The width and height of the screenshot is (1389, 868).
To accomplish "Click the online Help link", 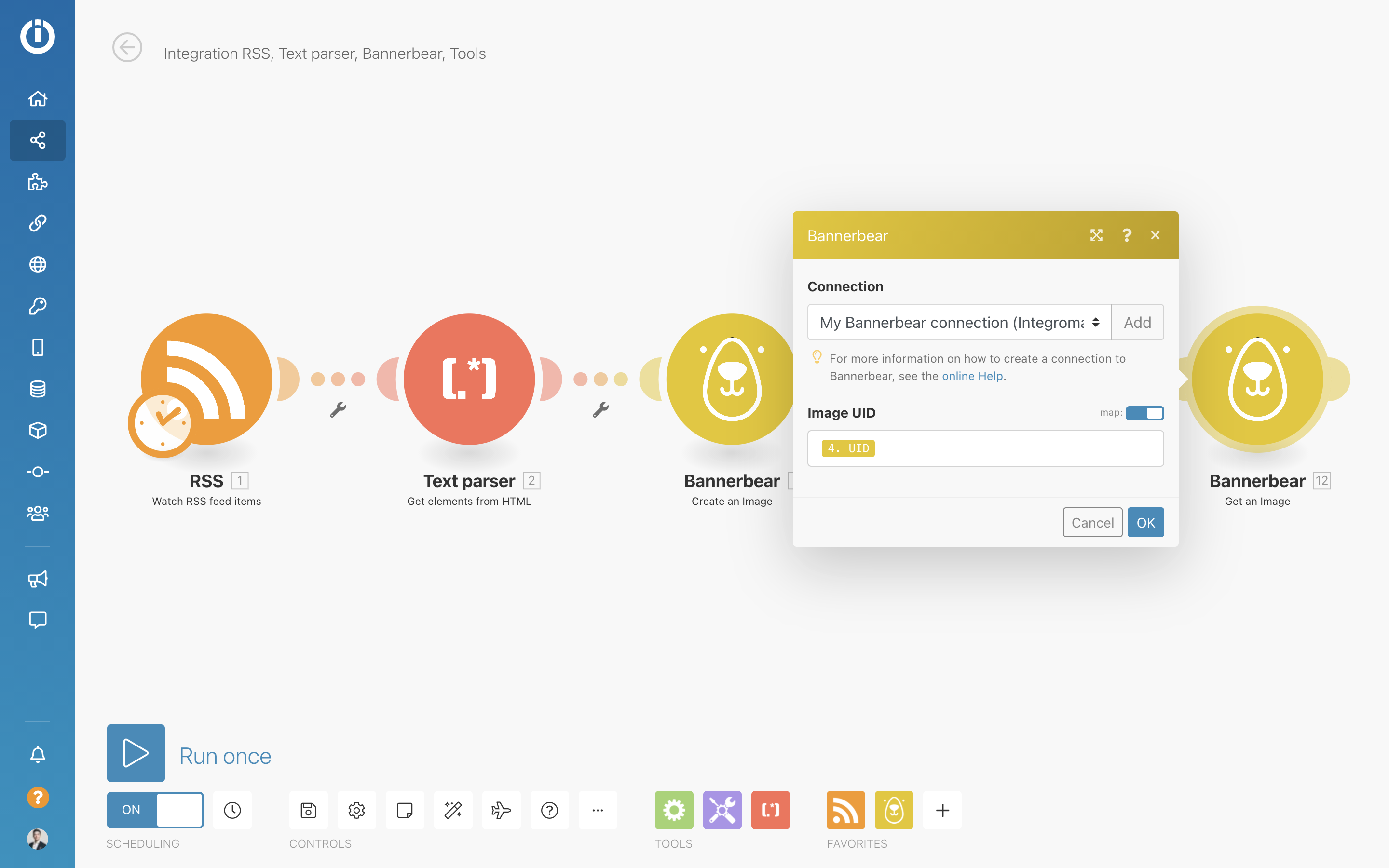I will 972,376.
